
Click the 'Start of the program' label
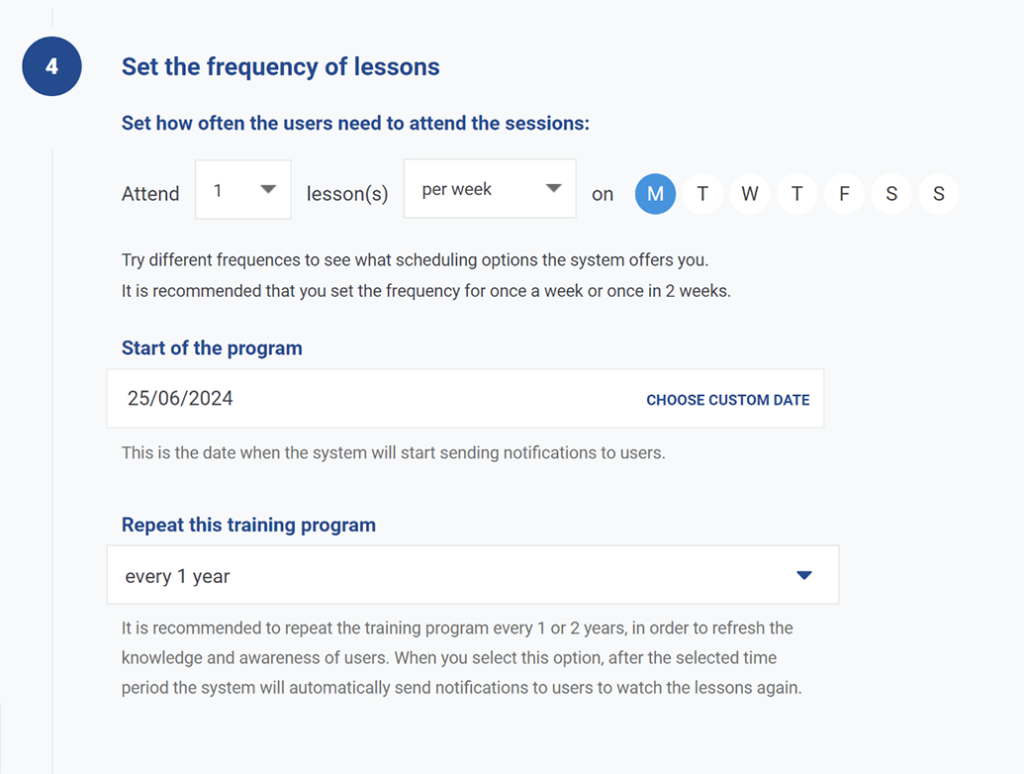tap(212, 348)
